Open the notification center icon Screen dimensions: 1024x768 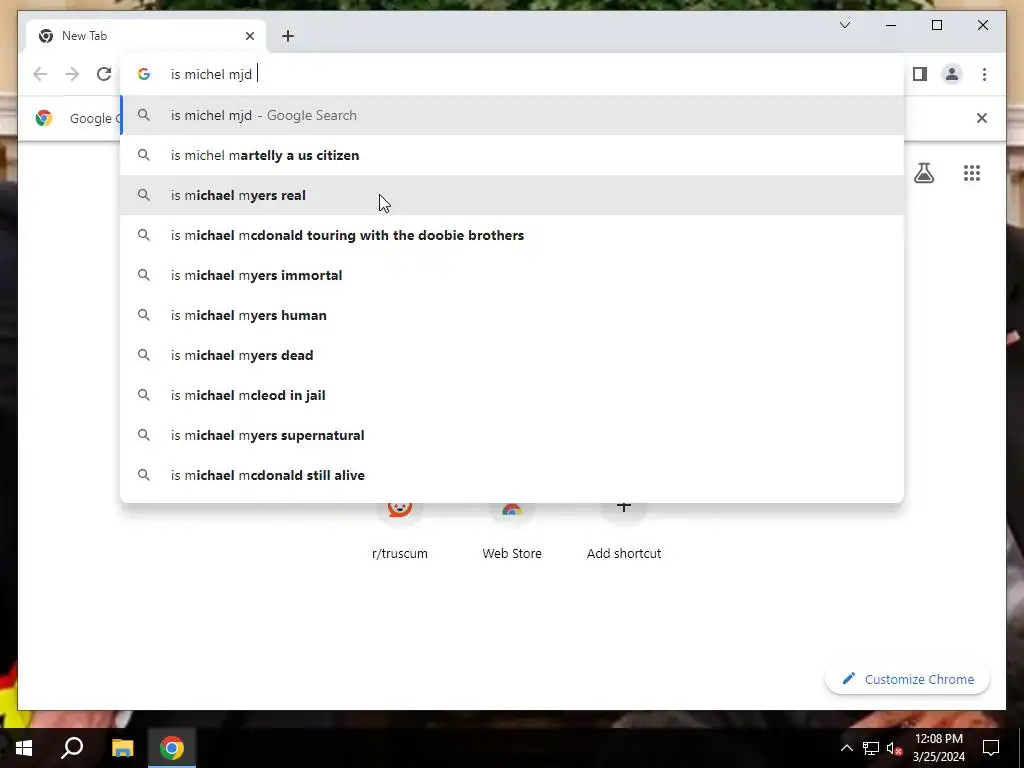991,748
